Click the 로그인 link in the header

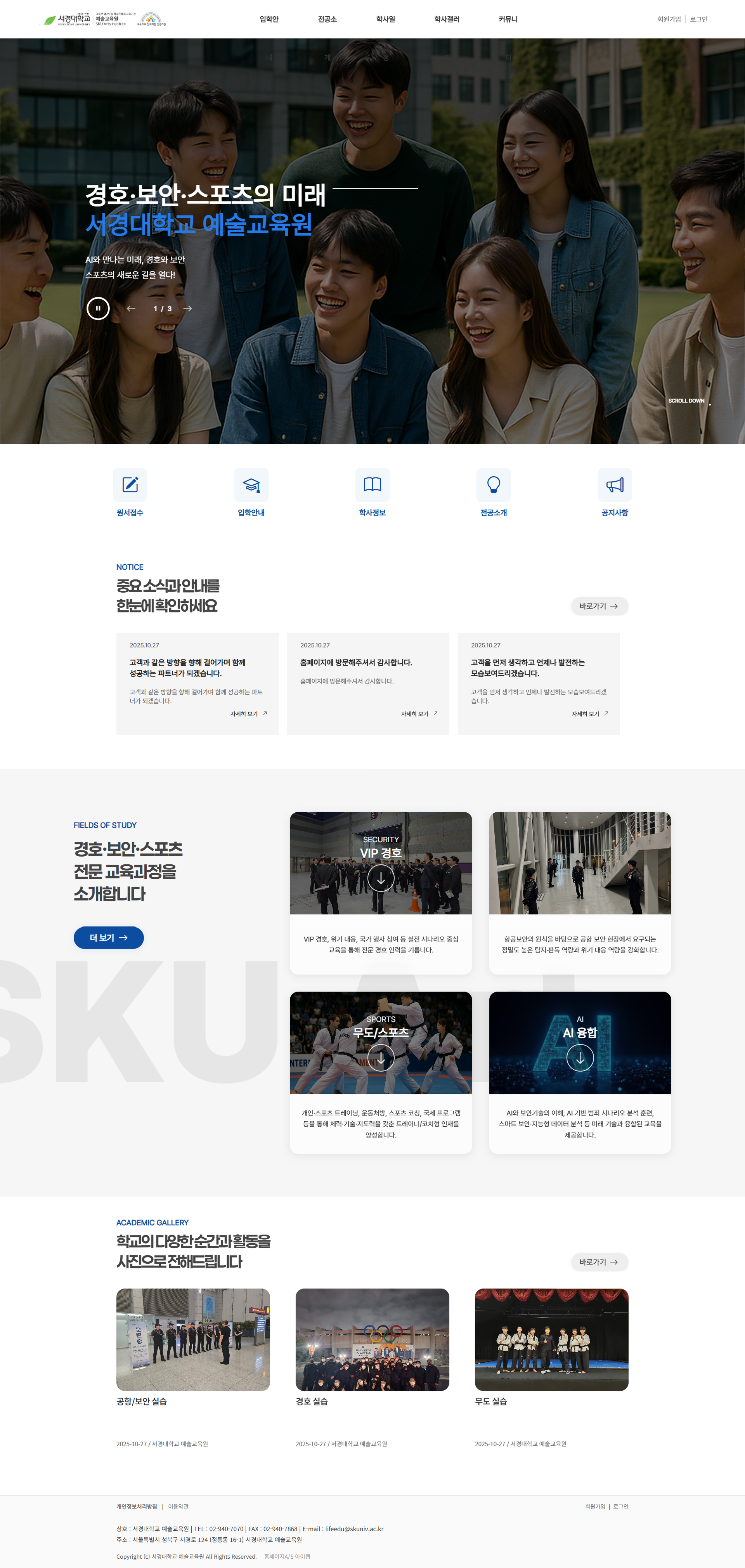pyautogui.click(x=698, y=19)
